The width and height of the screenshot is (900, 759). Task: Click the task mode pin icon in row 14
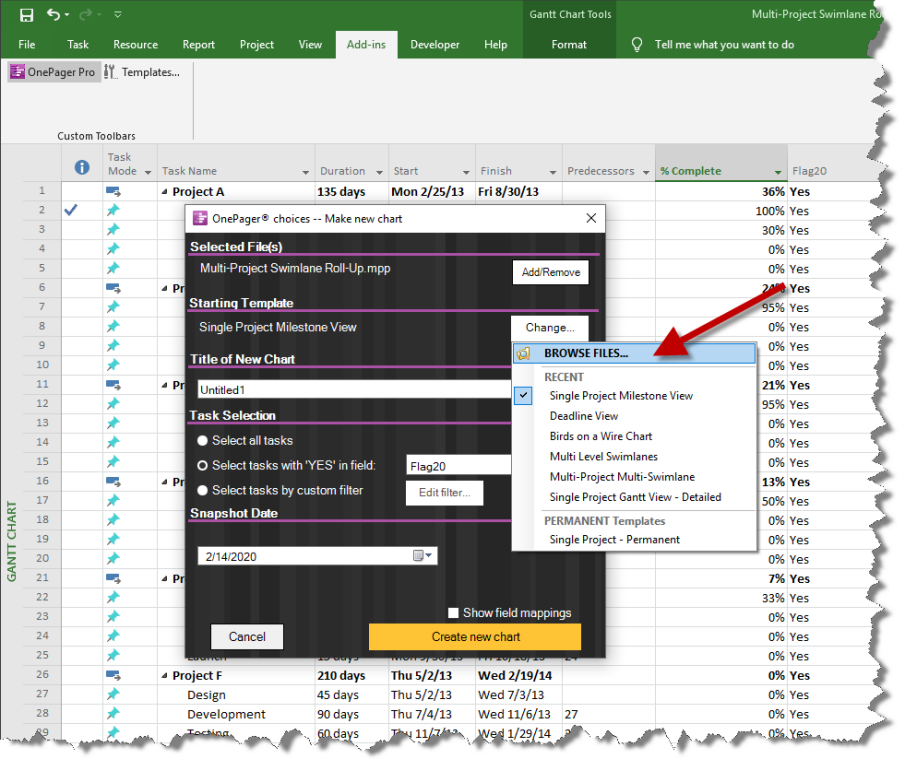click(x=113, y=442)
